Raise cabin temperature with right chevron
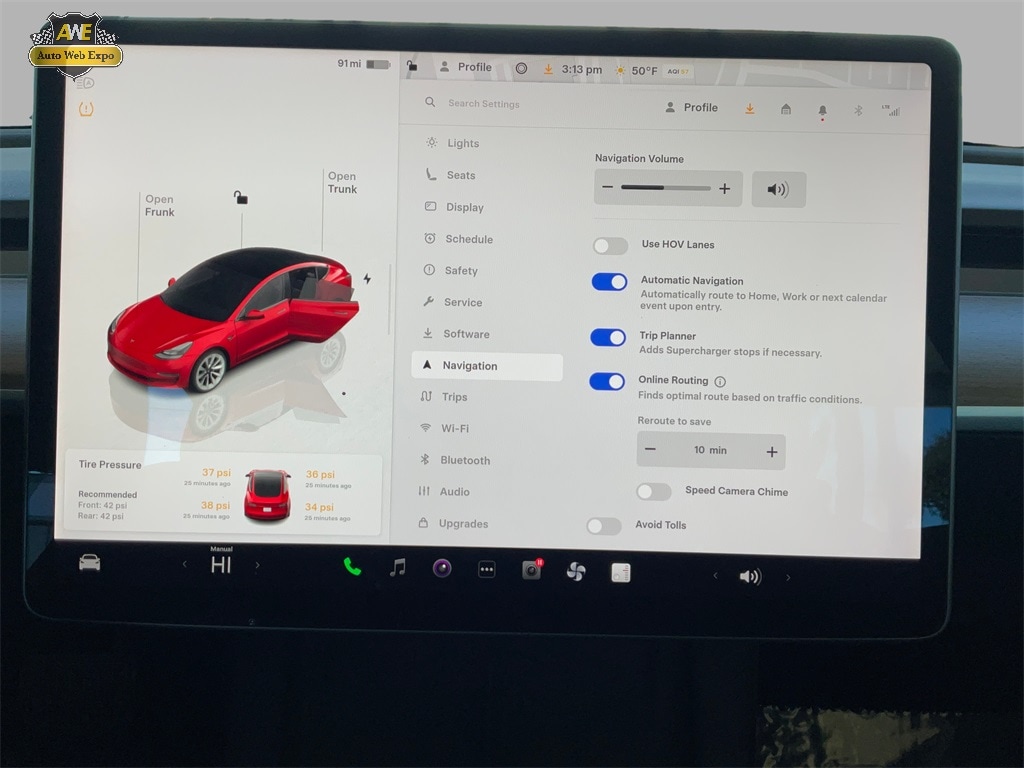The image size is (1024, 768). (257, 565)
